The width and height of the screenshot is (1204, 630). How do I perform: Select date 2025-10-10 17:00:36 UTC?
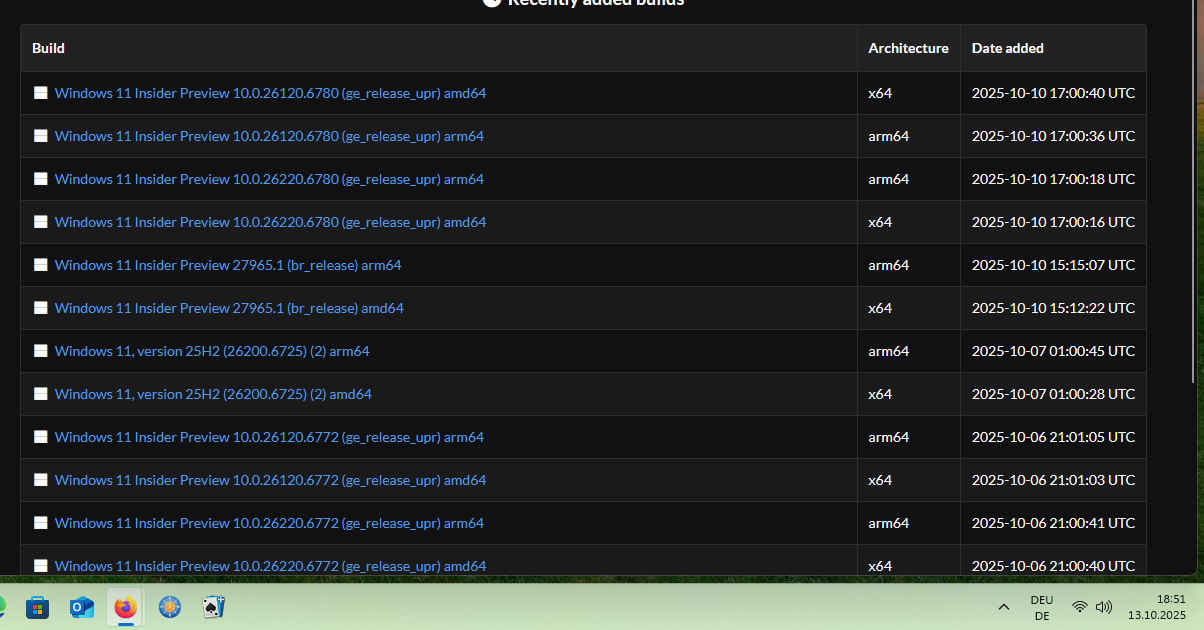click(x=1053, y=136)
